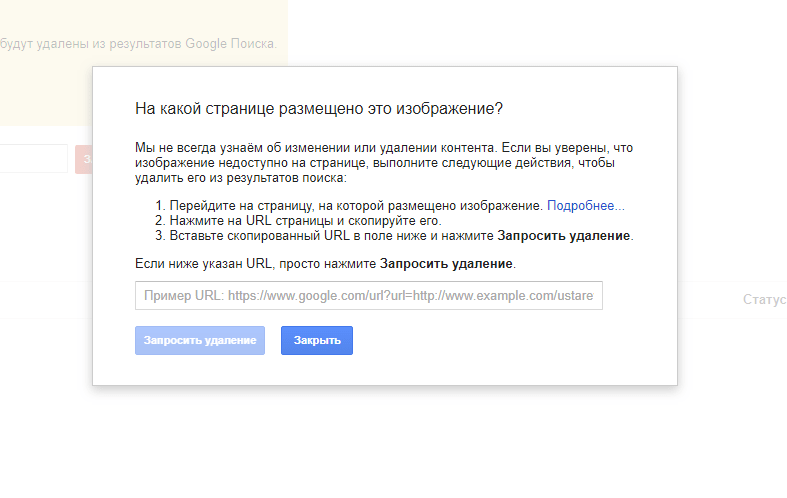
Task: Click the background text 'будут удалены из результатов Google Поиска'
Action: tap(138, 44)
